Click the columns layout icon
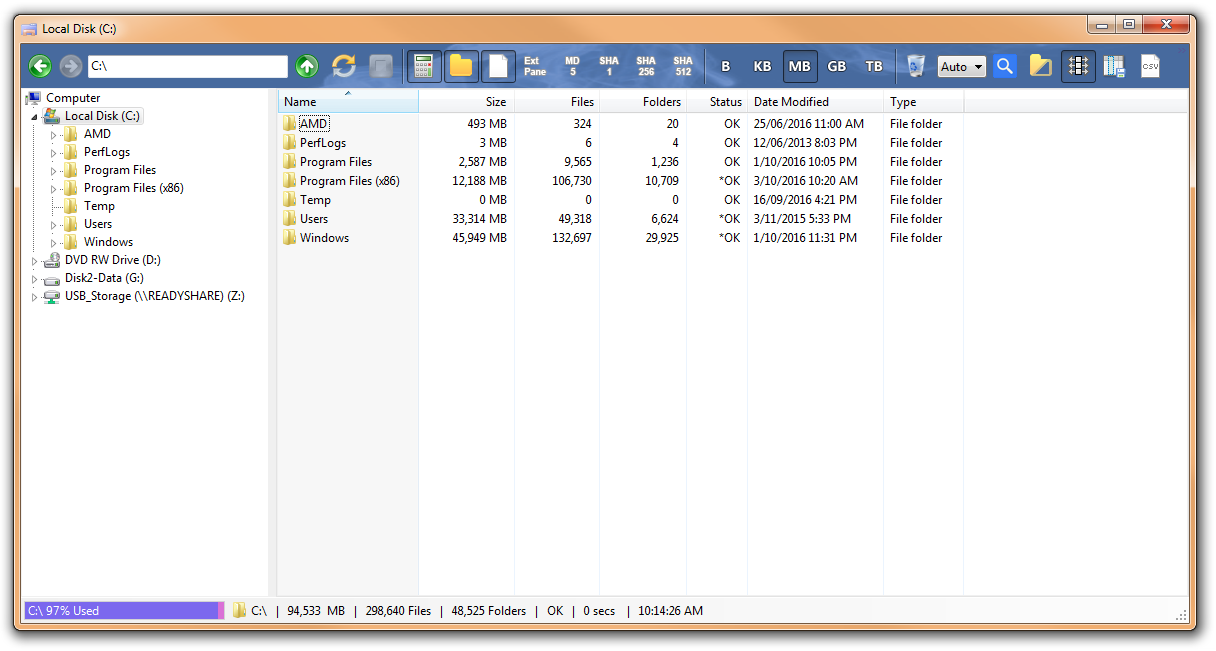This screenshot has height=651, width=1216. tap(1114, 66)
